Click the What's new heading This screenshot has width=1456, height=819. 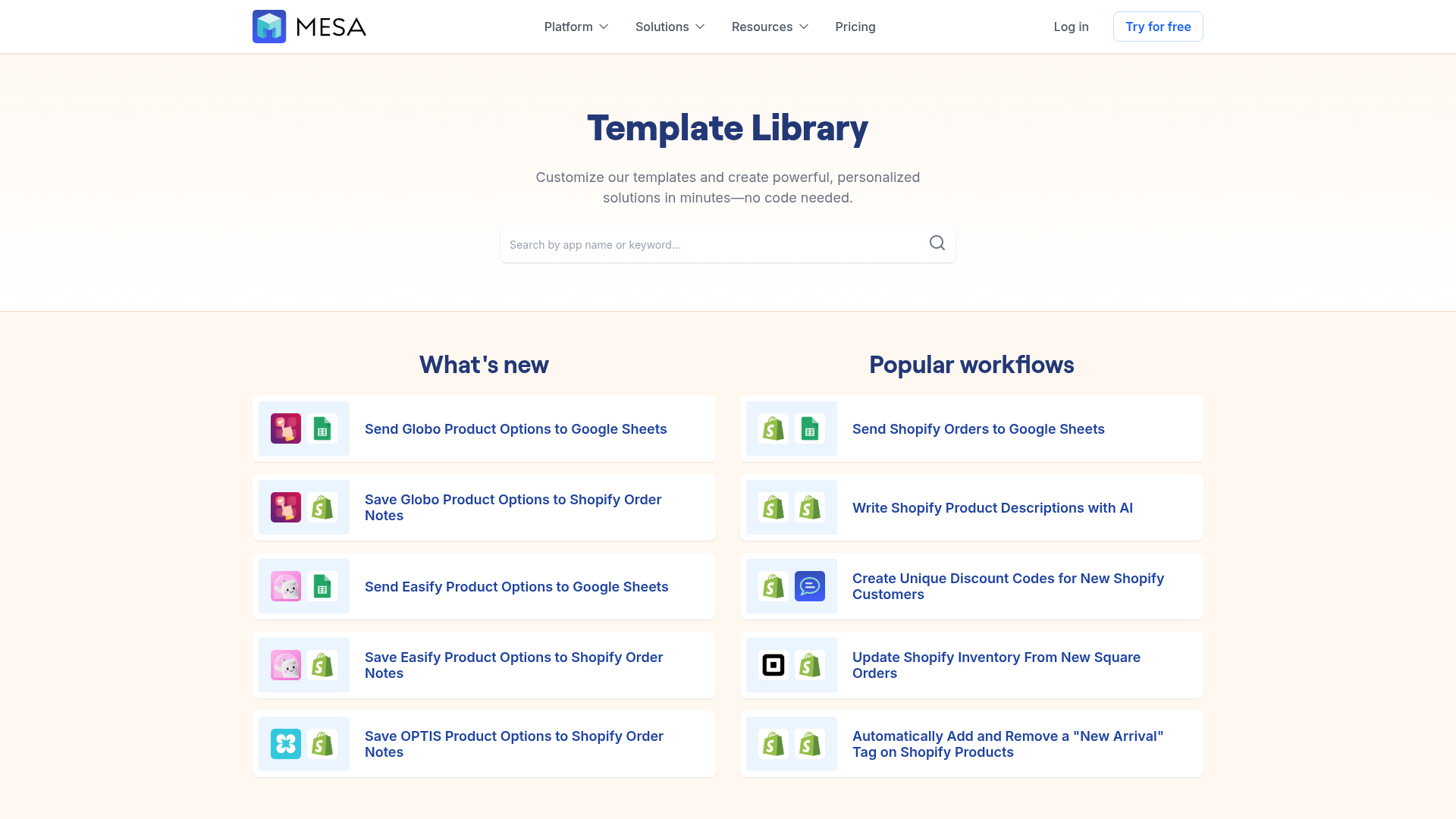point(484,365)
